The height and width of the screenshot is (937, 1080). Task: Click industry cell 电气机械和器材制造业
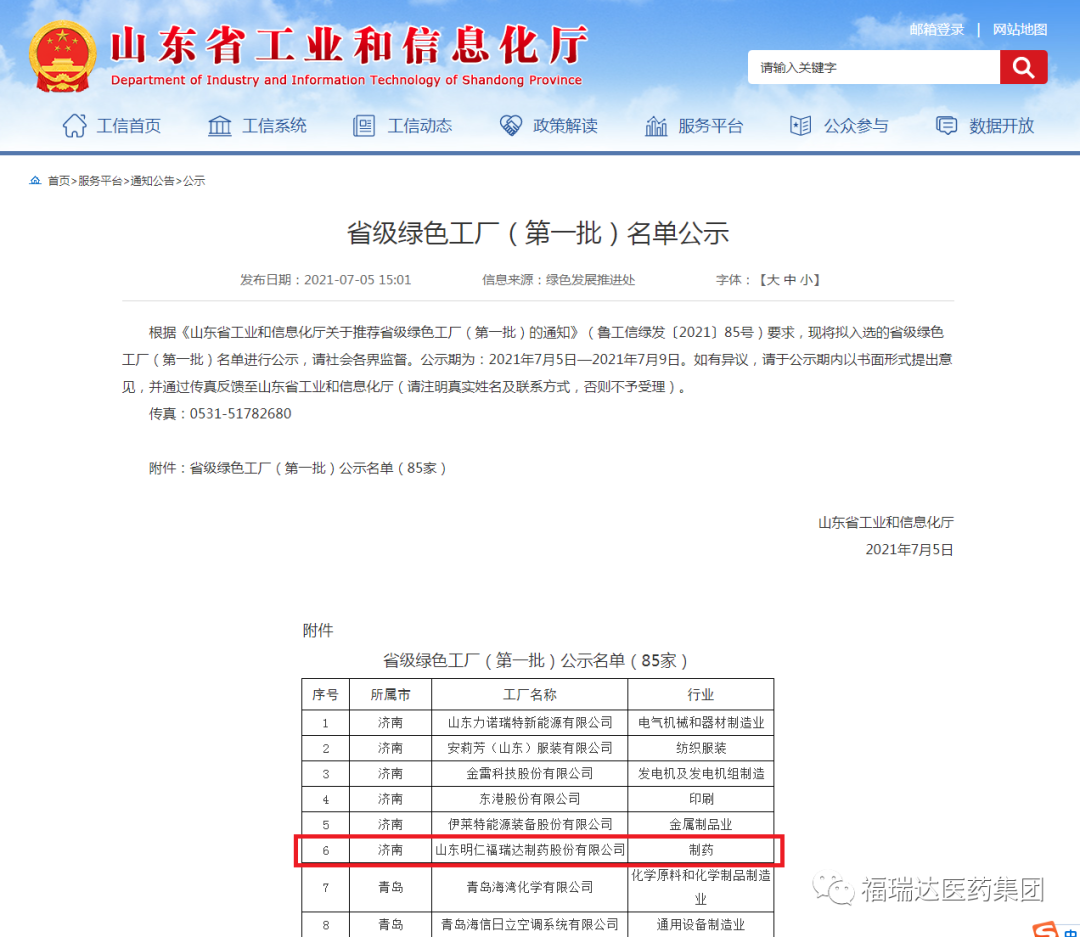(x=701, y=723)
